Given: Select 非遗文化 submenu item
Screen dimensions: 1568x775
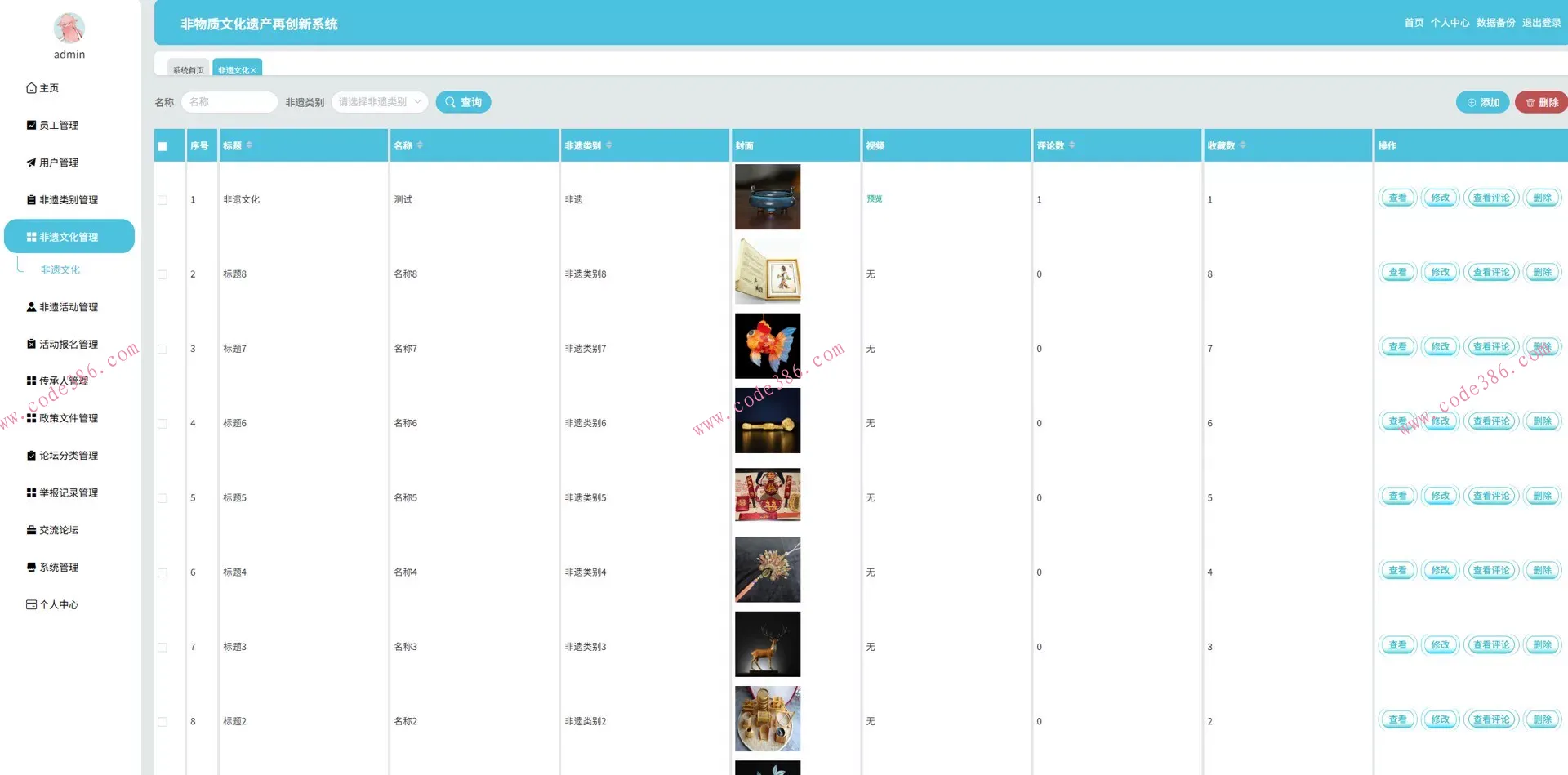Looking at the screenshot, I should click(60, 269).
